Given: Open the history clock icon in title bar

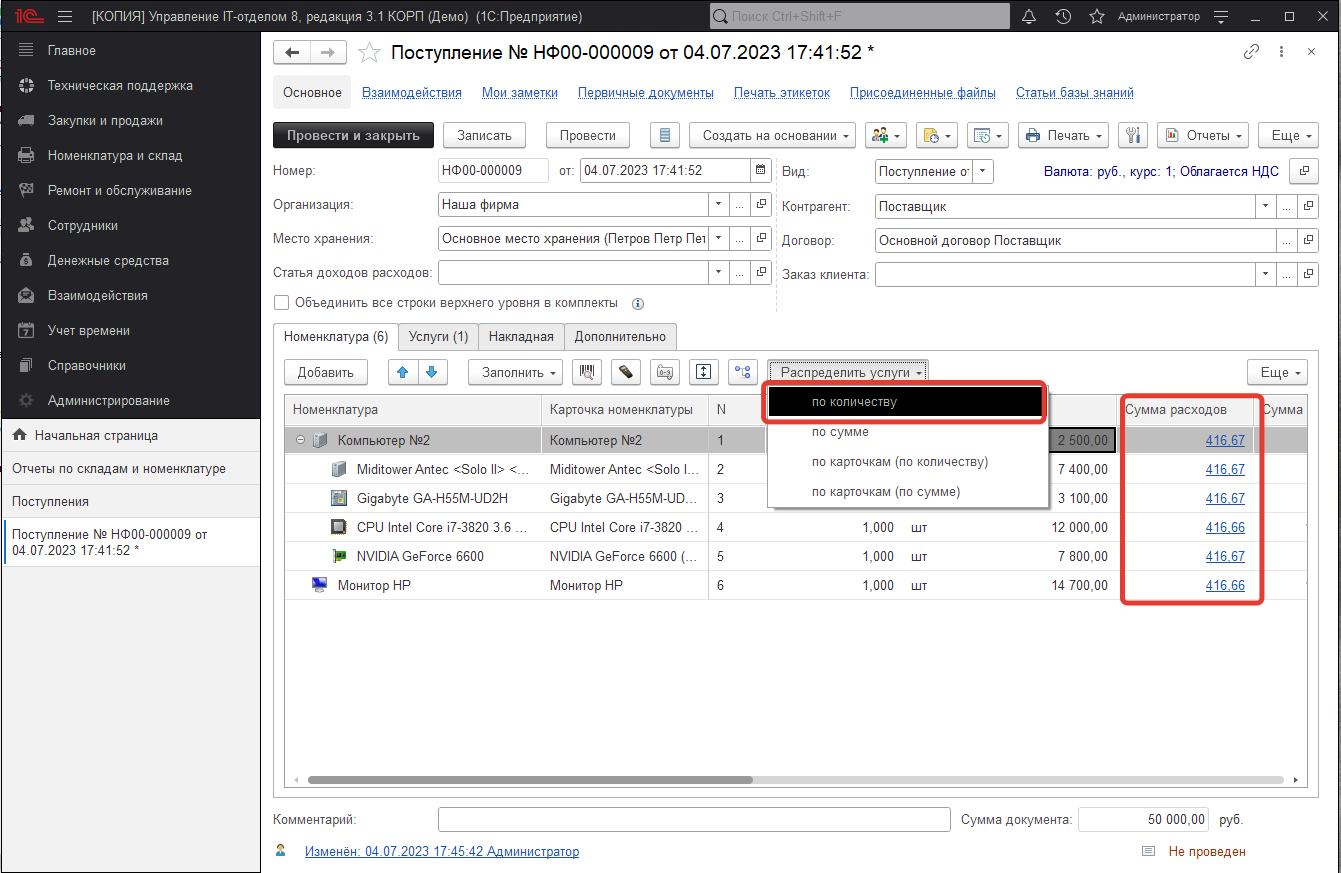Looking at the screenshot, I should (x=1063, y=17).
